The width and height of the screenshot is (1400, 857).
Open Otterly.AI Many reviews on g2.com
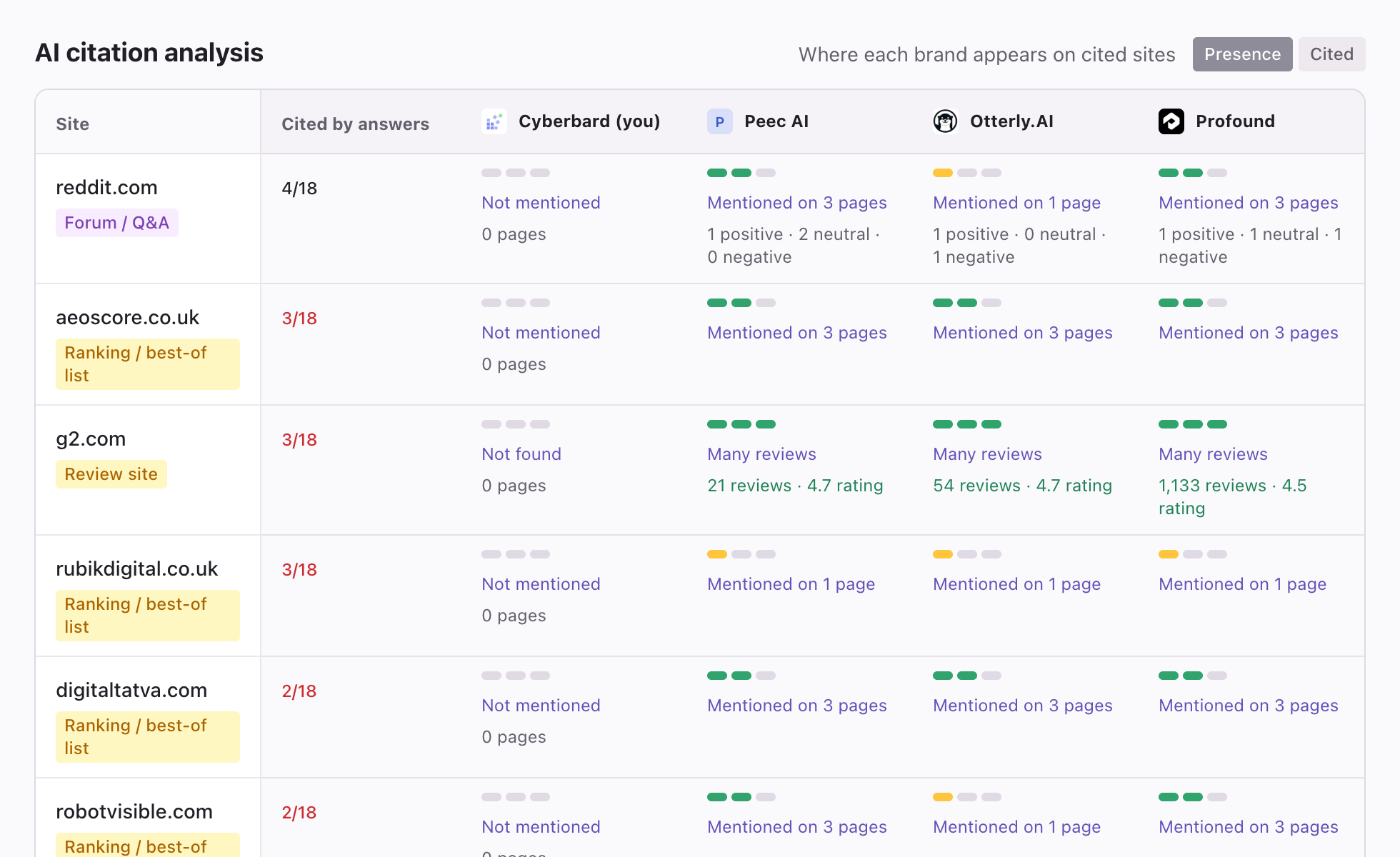pyautogui.click(x=987, y=454)
